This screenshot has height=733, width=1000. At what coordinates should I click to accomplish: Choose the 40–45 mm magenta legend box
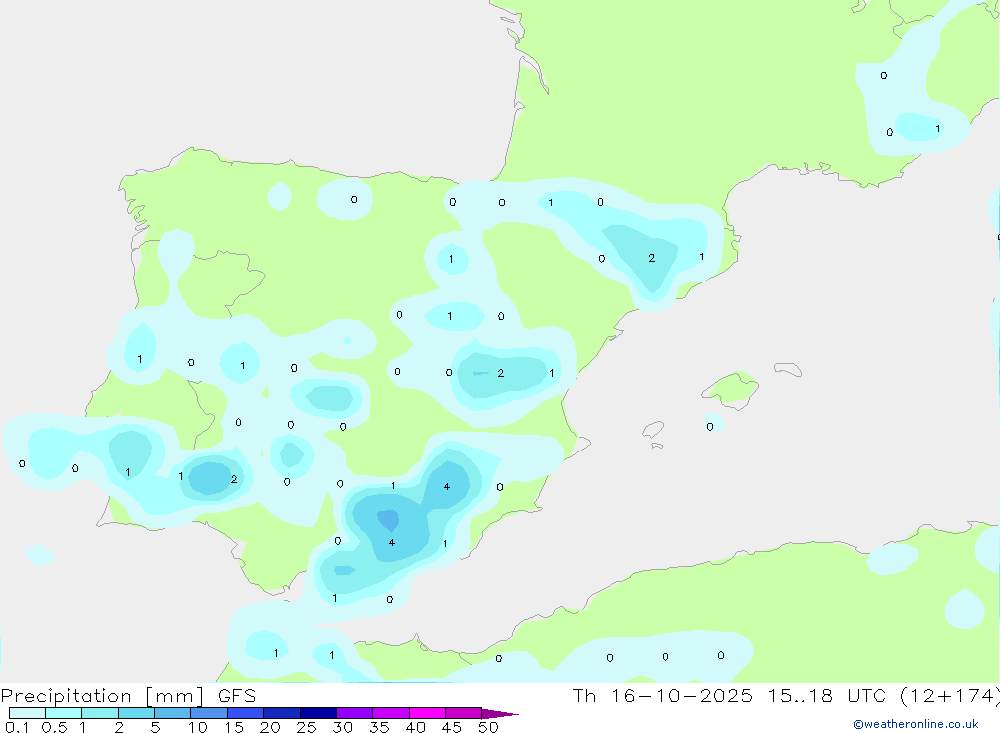[427, 713]
